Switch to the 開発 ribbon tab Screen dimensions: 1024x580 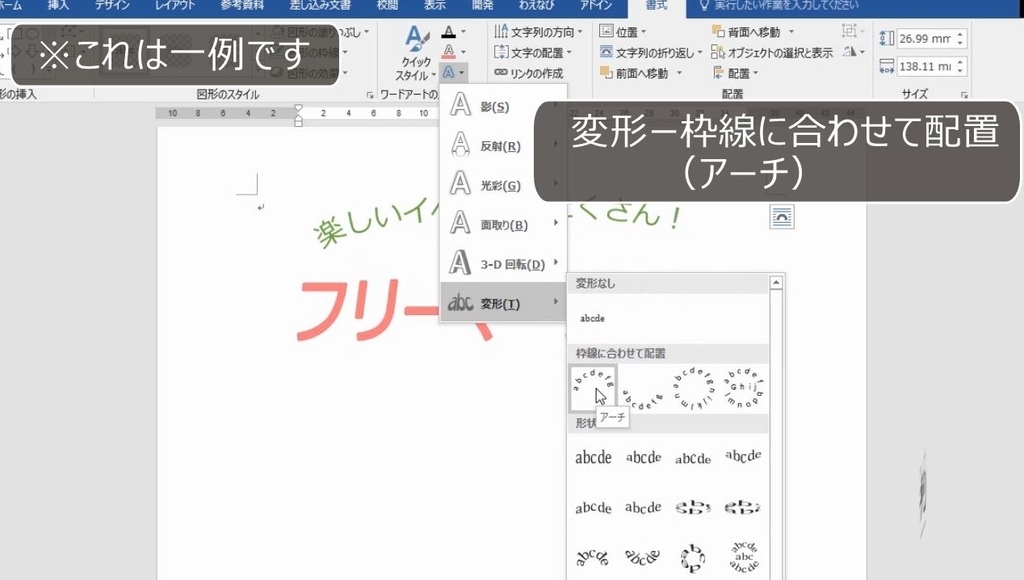click(483, 5)
